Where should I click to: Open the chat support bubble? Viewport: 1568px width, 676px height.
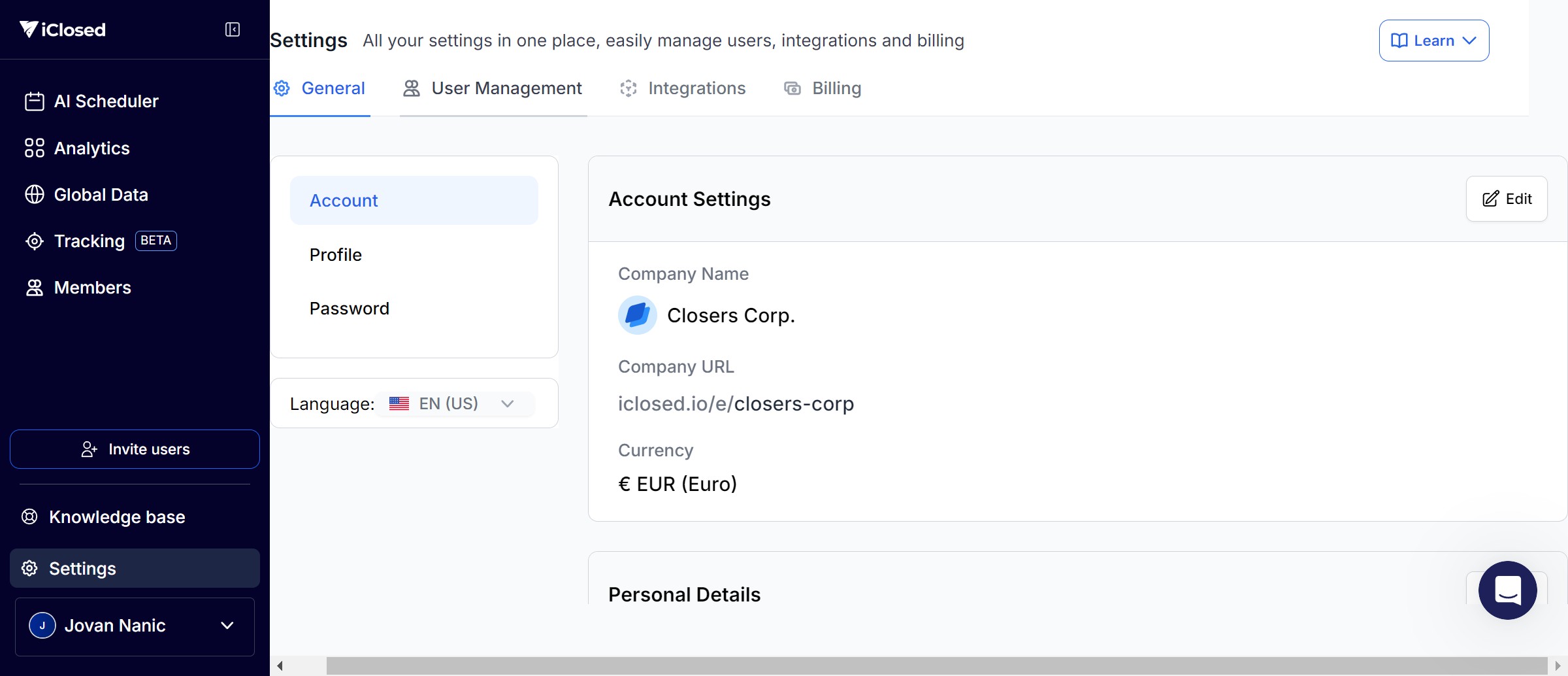[1507, 590]
